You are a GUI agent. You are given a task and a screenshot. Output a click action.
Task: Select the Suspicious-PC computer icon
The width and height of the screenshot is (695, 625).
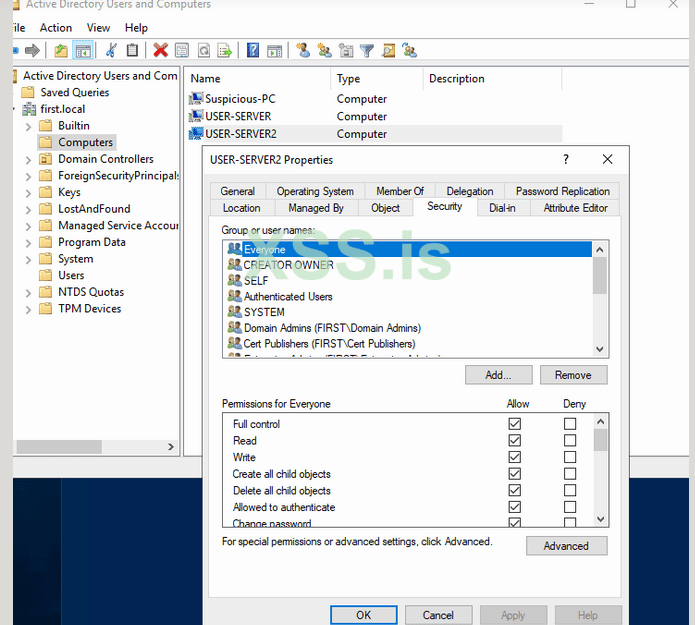point(196,99)
